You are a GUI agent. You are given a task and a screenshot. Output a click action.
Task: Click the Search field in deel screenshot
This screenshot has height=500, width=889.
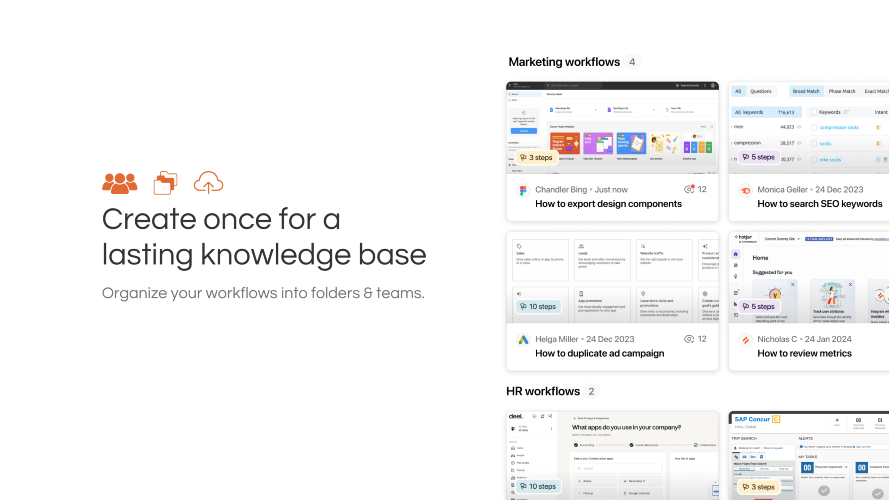[618, 469]
